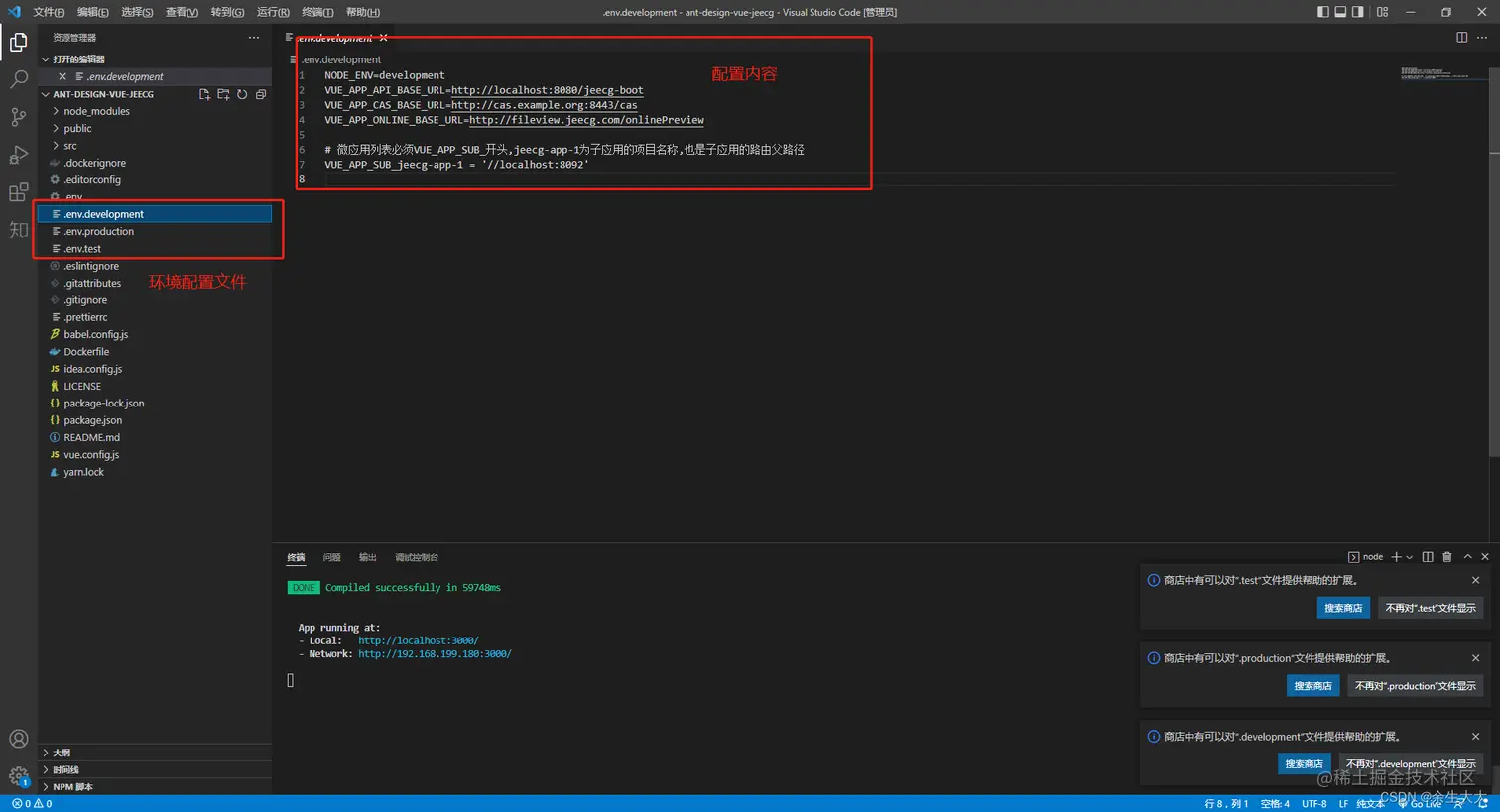Close the .env.development editor tab
The height and width of the screenshot is (812, 1500).
pos(383,38)
